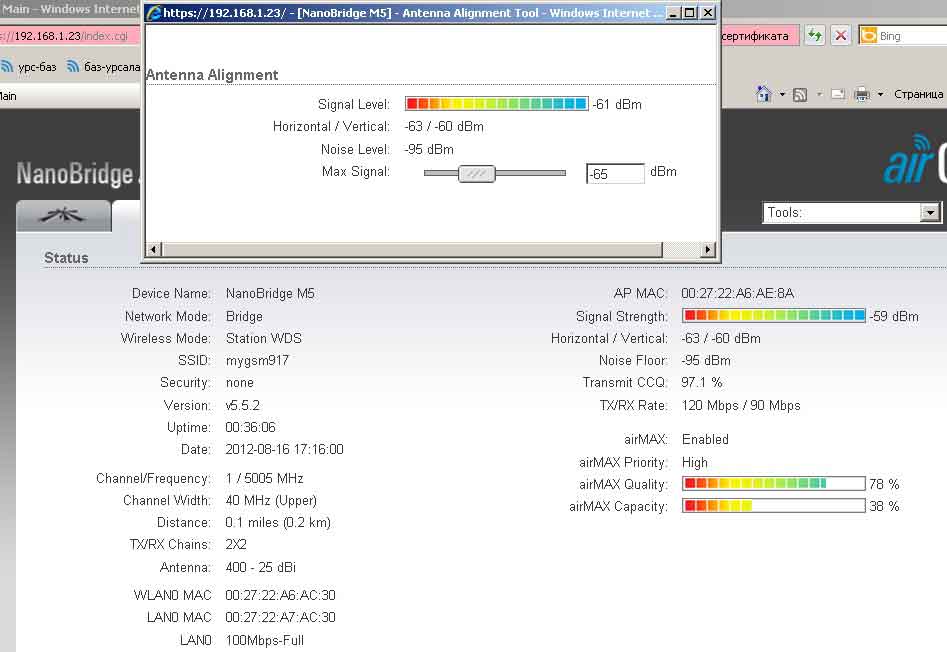Click the TX/RX Rate value 120 Mbps / 90 Mbps
This screenshot has width=947, height=652.
741,405
